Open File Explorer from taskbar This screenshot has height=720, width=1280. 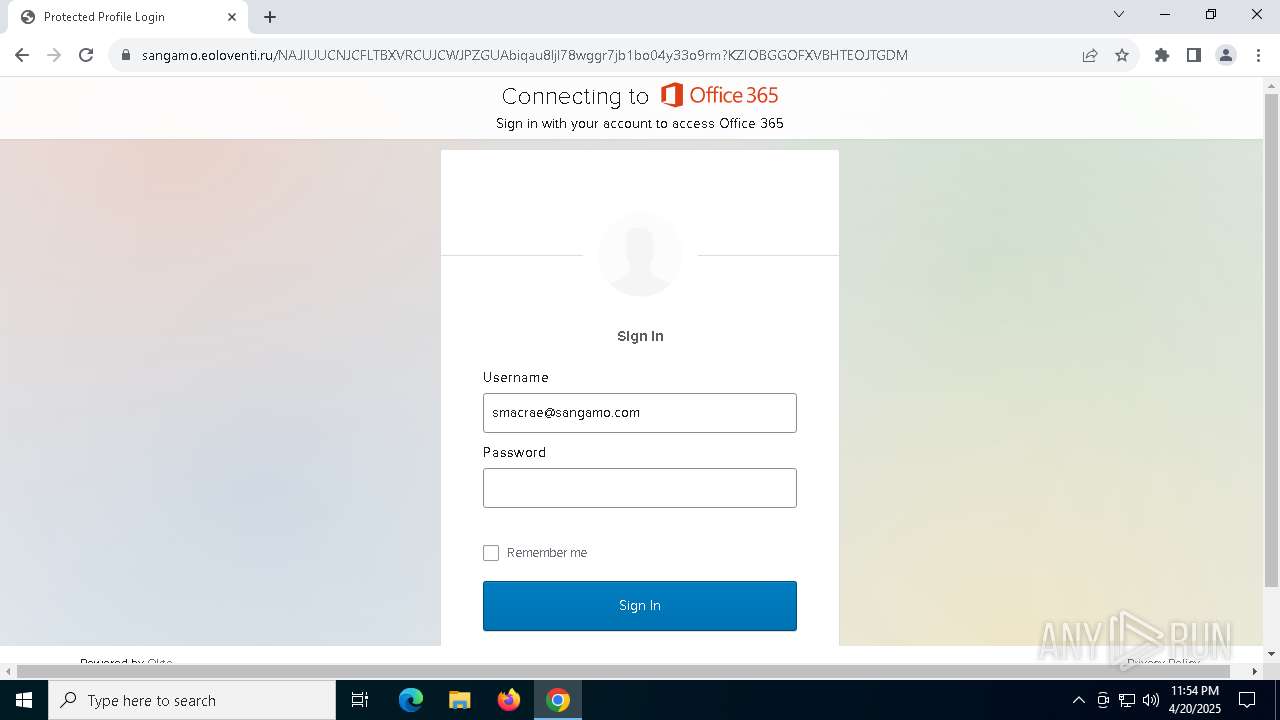(459, 700)
